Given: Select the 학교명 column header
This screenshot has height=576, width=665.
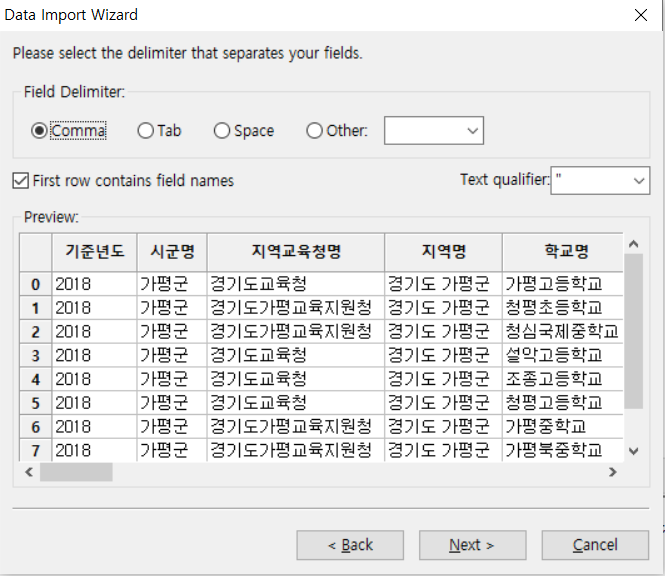Looking at the screenshot, I should [x=563, y=252].
